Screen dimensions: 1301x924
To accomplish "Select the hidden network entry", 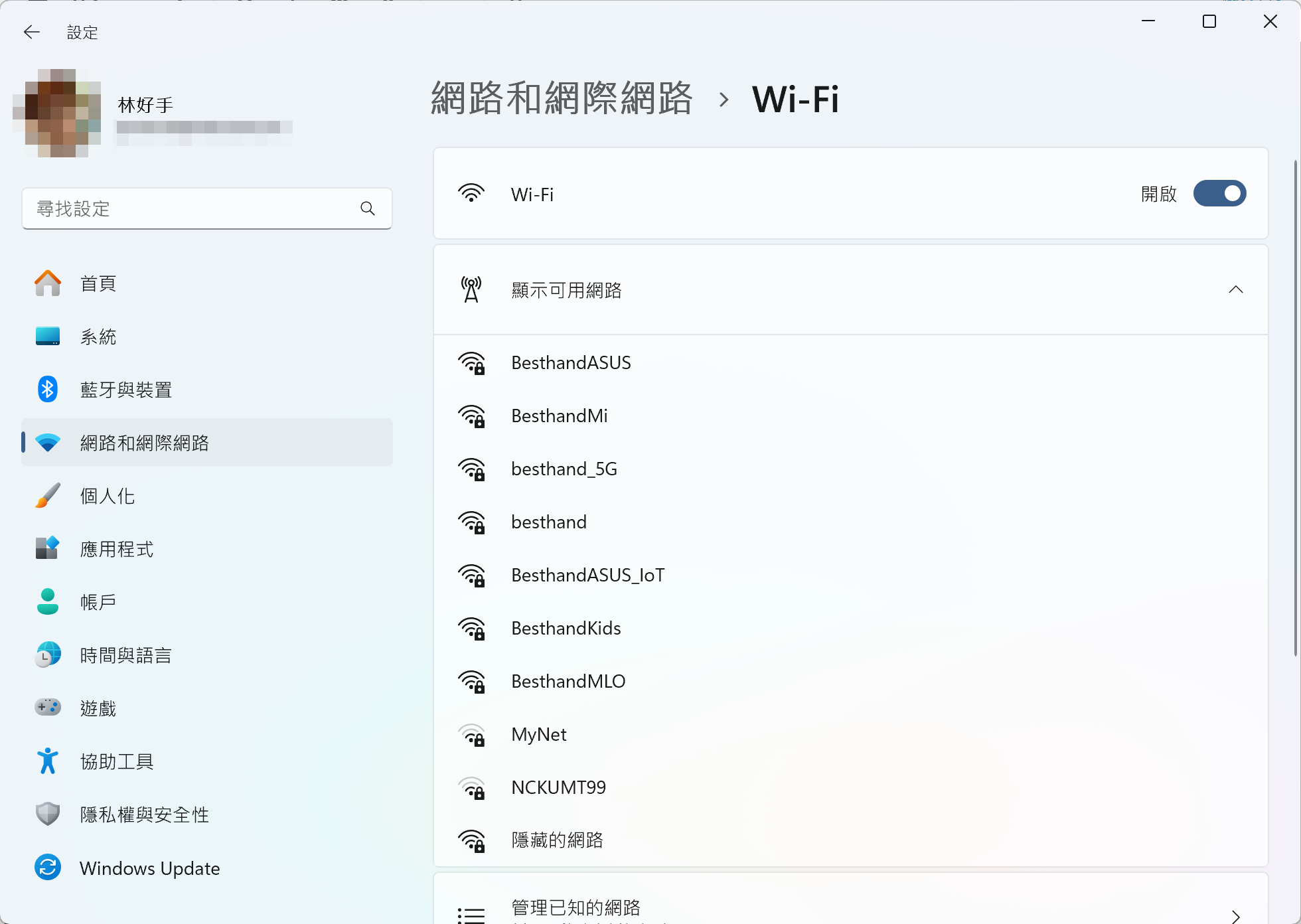I will click(x=557, y=840).
